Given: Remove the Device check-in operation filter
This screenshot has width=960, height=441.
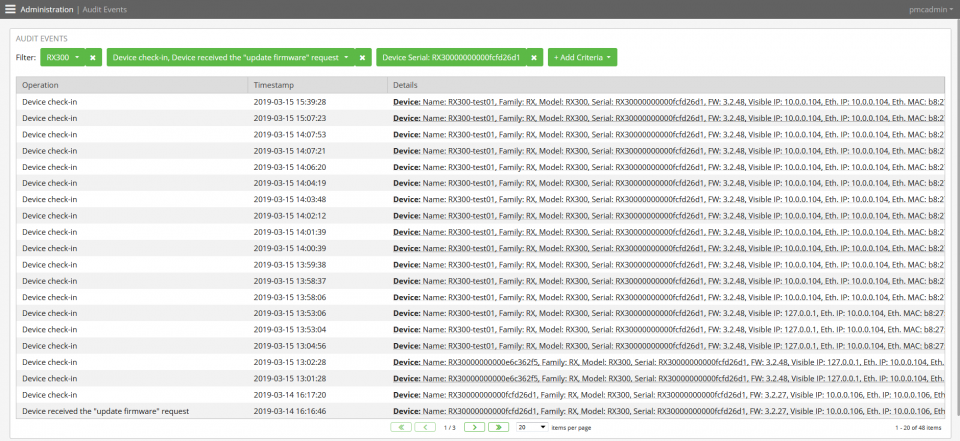Looking at the screenshot, I should pos(364,58).
